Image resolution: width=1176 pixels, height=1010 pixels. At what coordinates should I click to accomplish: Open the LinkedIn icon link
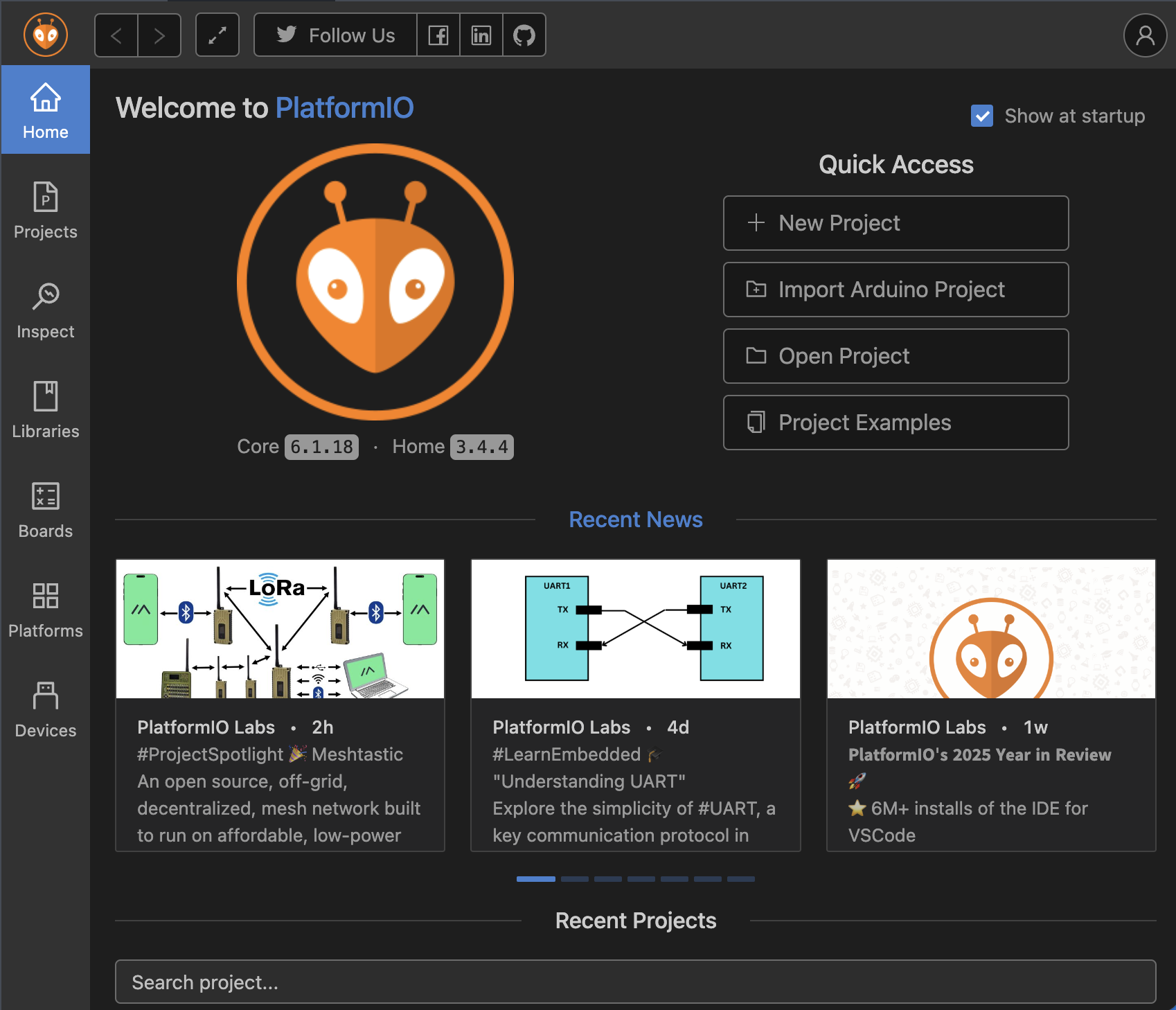click(481, 35)
